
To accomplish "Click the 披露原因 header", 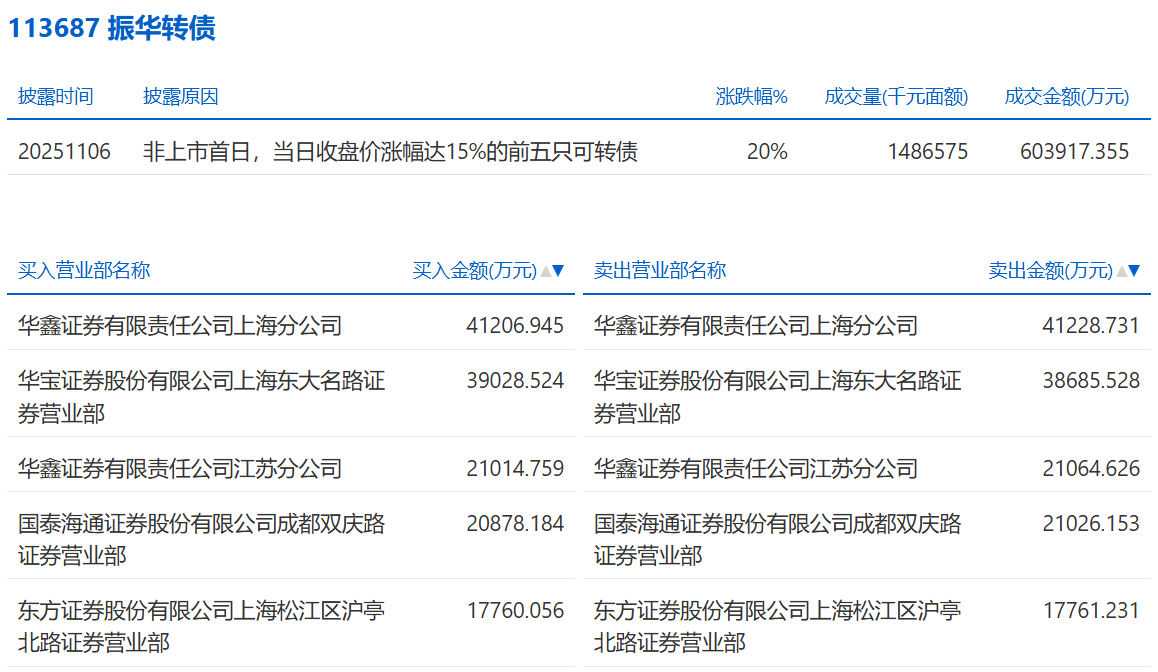I will click(x=181, y=97).
